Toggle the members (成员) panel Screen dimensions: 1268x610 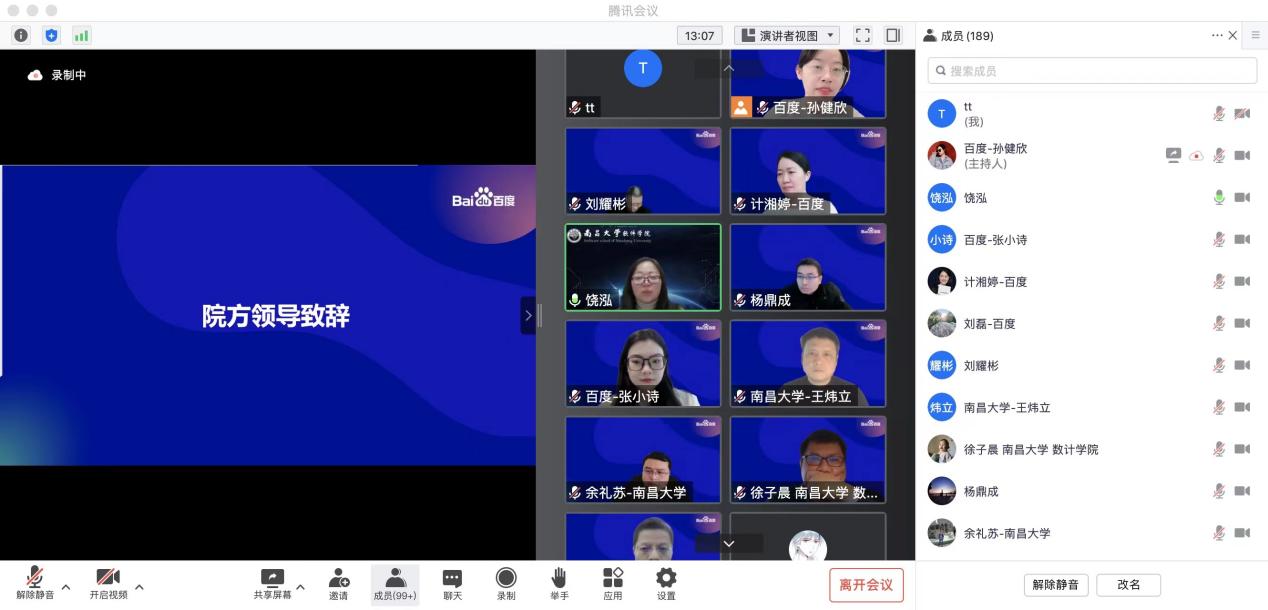click(394, 584)
